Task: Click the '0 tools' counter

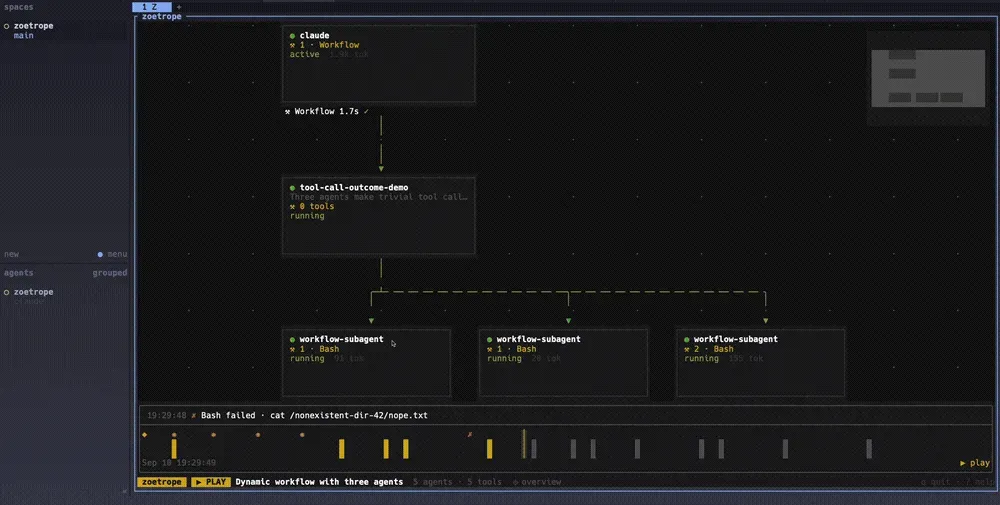Action: [316, 206]
